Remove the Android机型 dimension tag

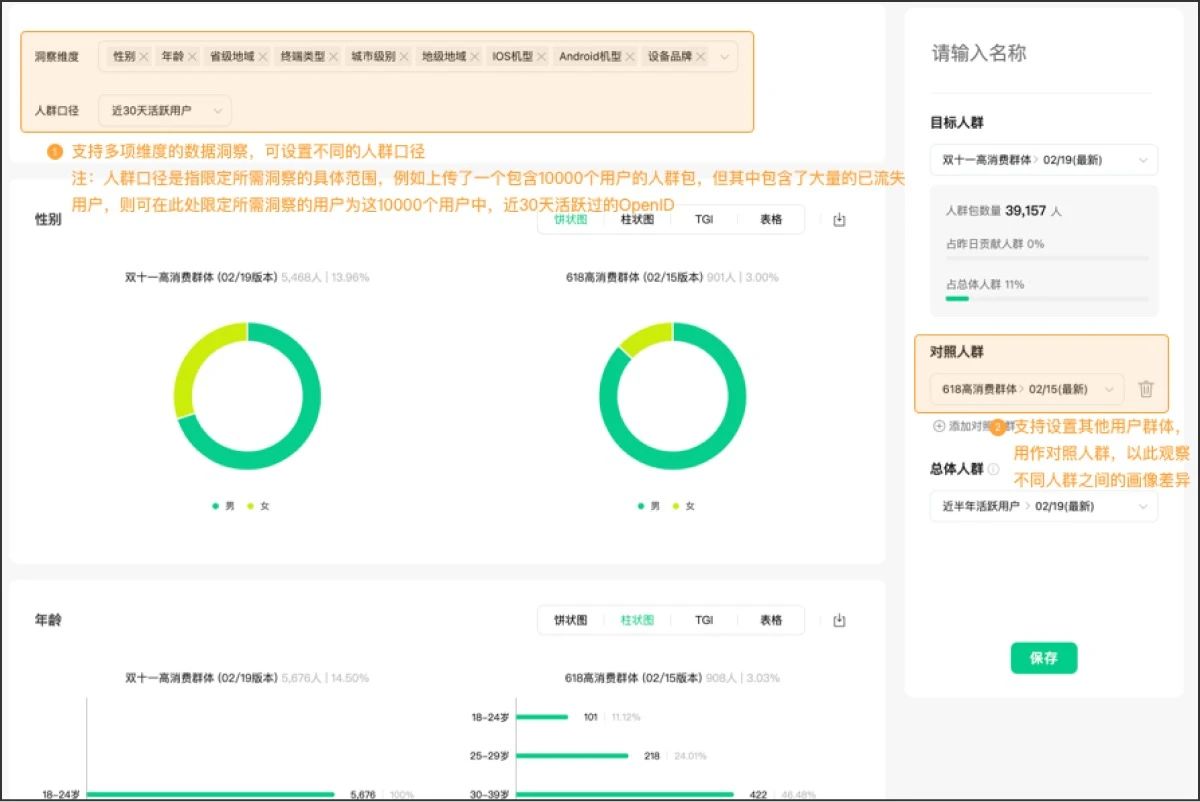pos(629,57)
